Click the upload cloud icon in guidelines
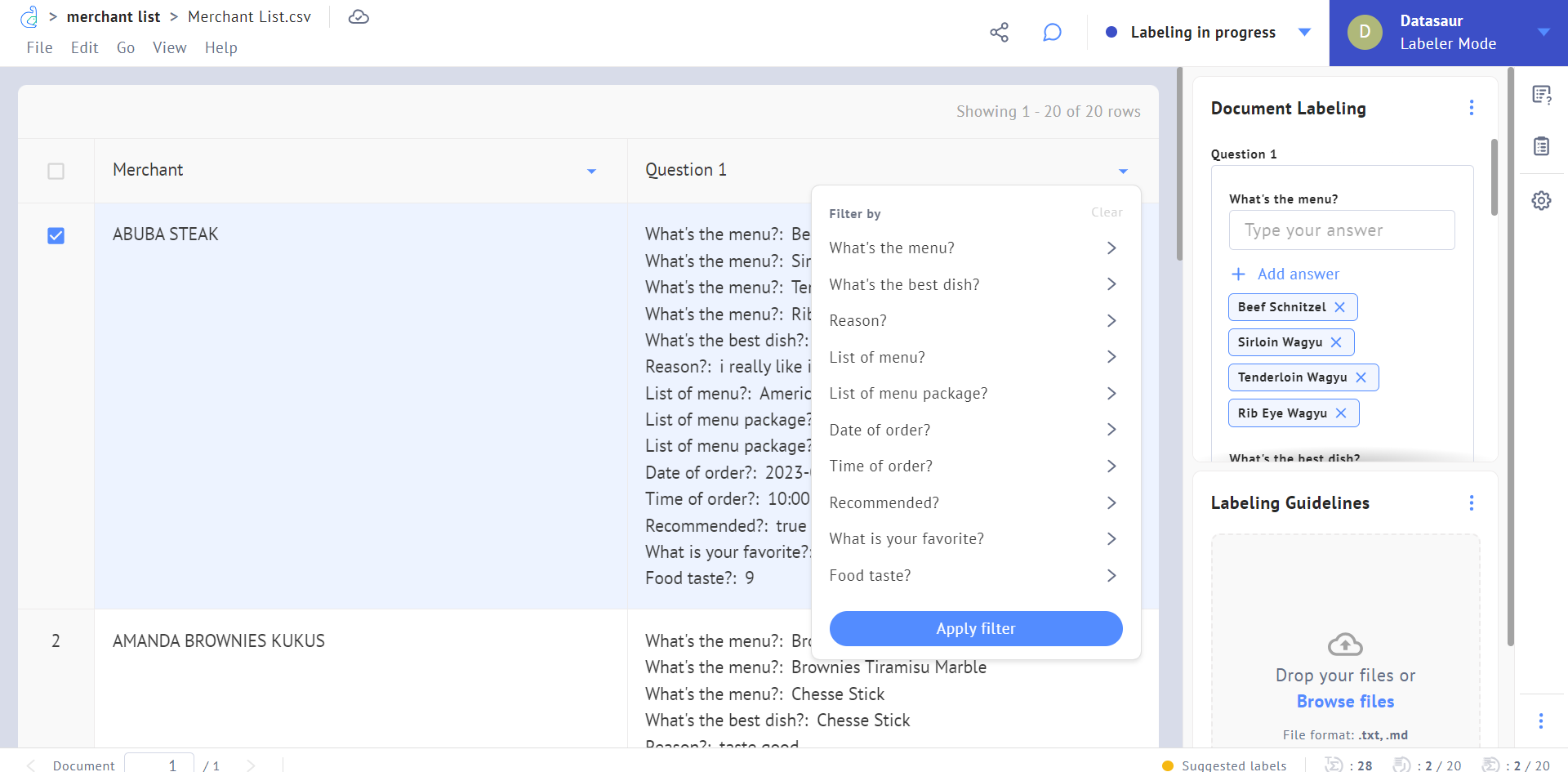The image size is (1568, 772). pyautogui.click(x=1345, y=645)
